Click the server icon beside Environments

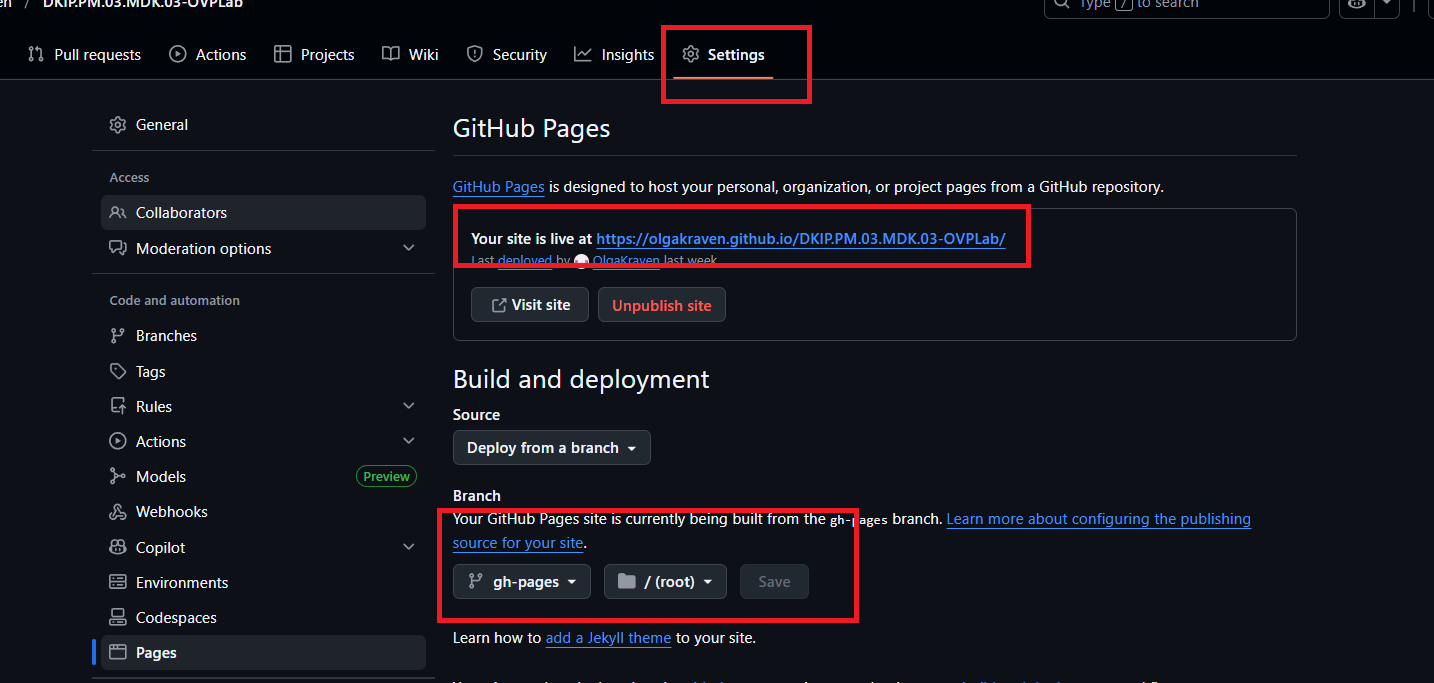pos(118,583)
